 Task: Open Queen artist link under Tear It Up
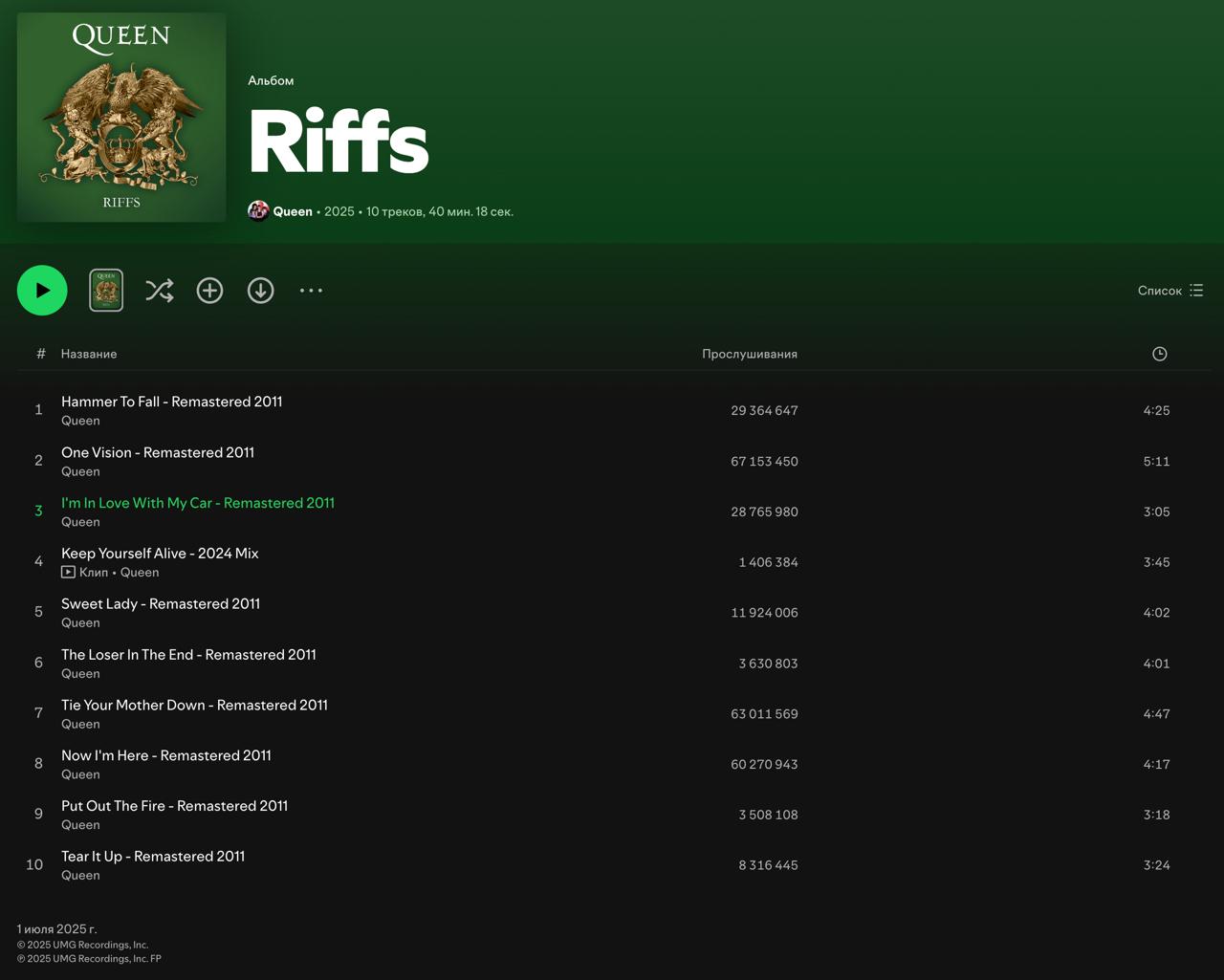pos(80,875)
